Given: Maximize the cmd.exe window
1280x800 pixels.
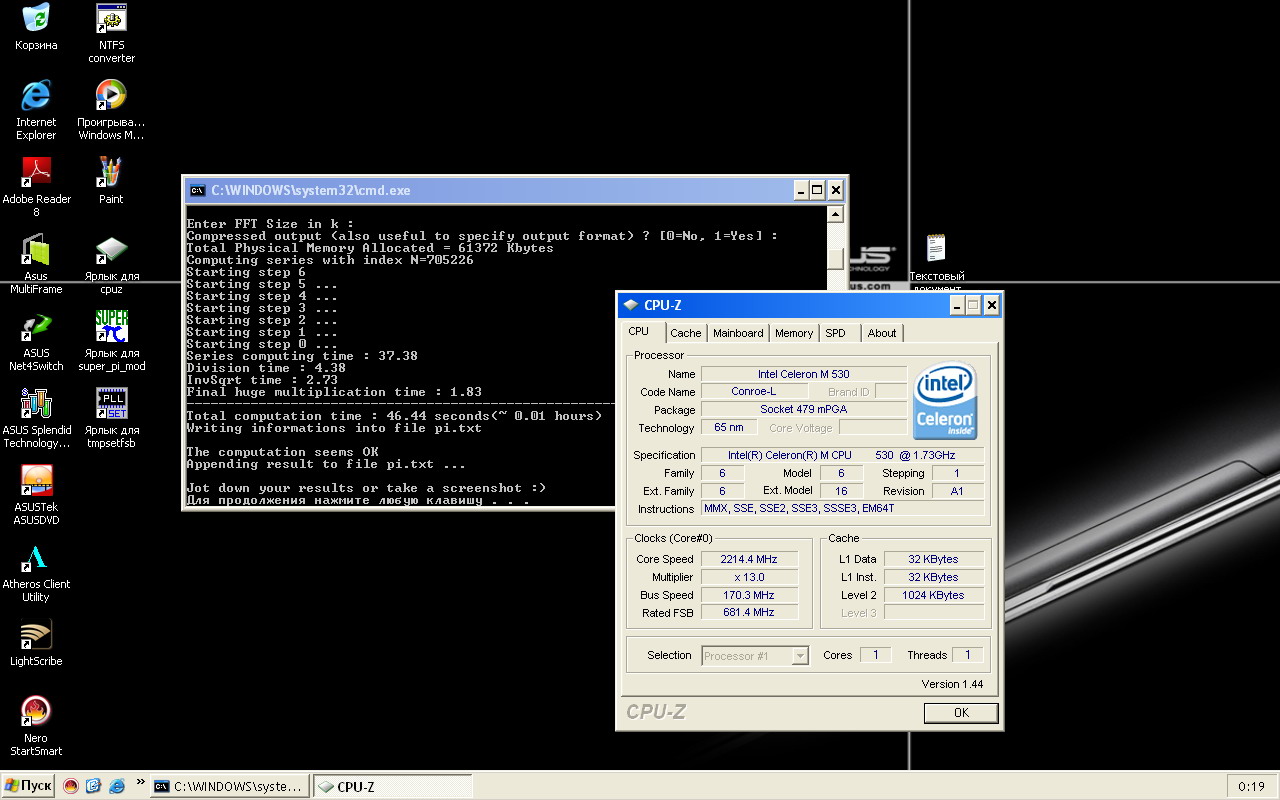Looking at the screenshot, I should (x=818, y=190).
